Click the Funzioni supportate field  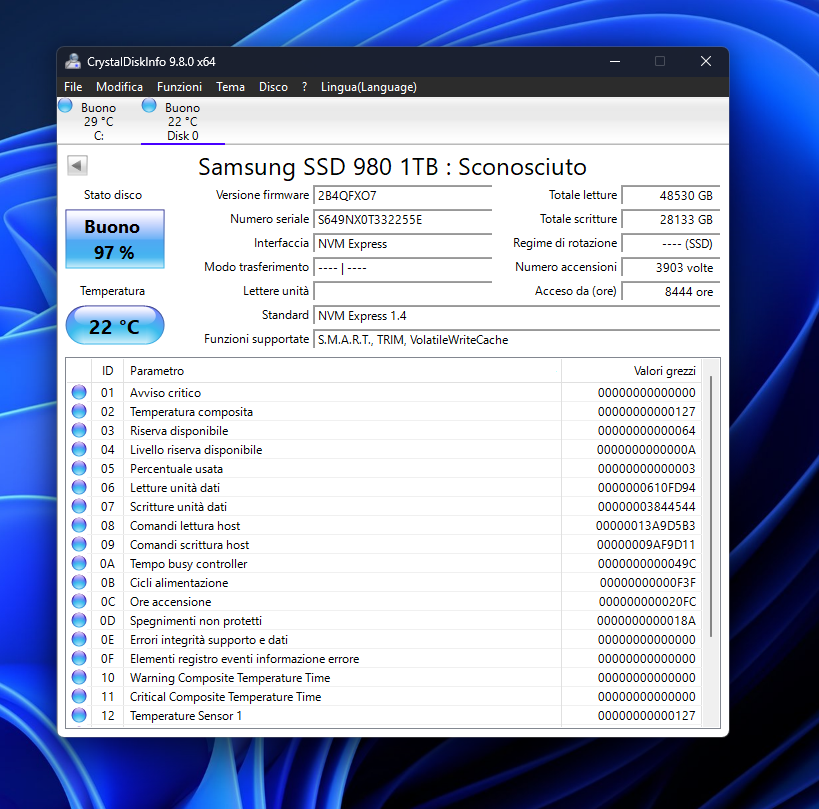tap(517, 339)
